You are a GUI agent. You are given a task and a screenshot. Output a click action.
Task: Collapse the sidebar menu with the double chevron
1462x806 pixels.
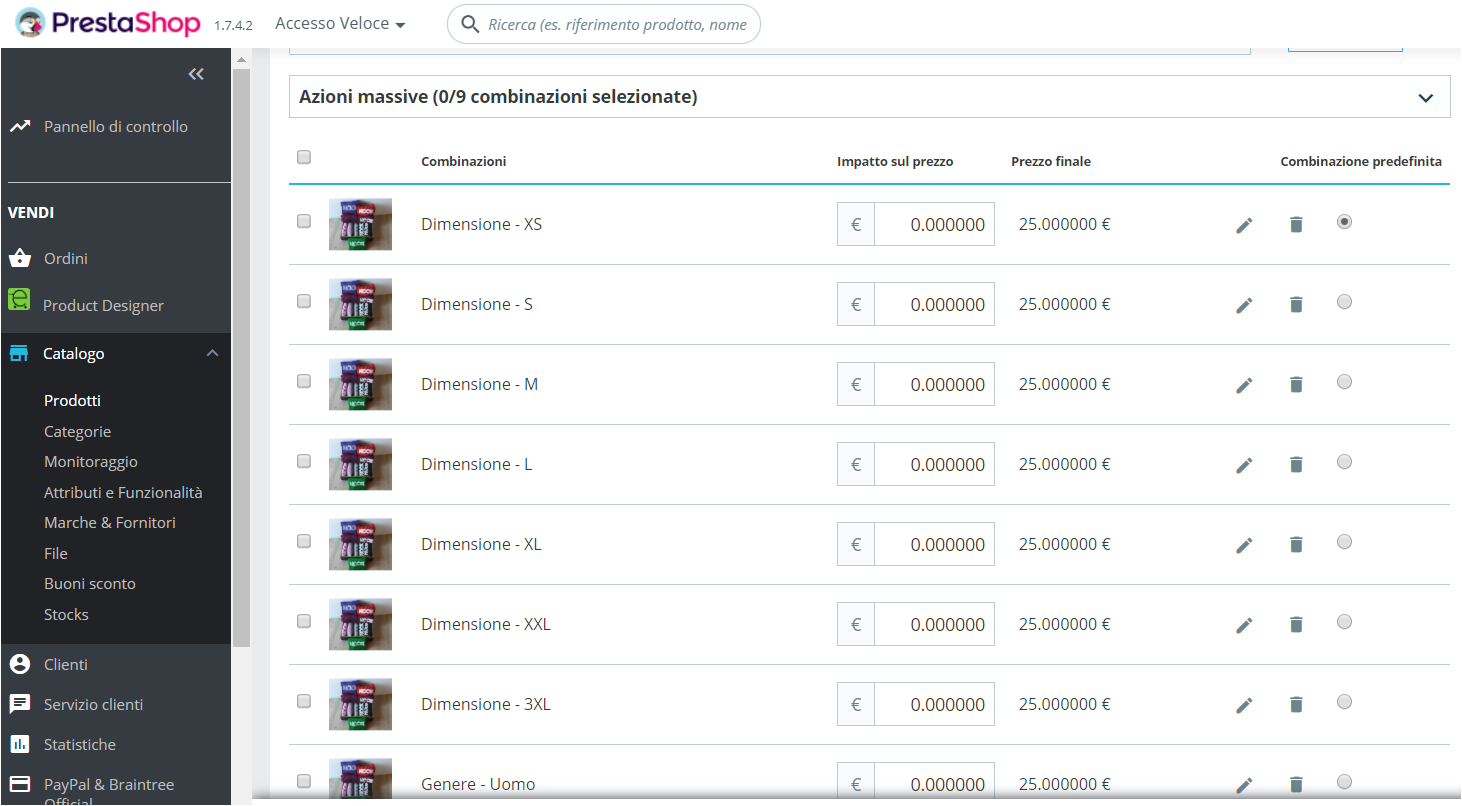(196, 74)
